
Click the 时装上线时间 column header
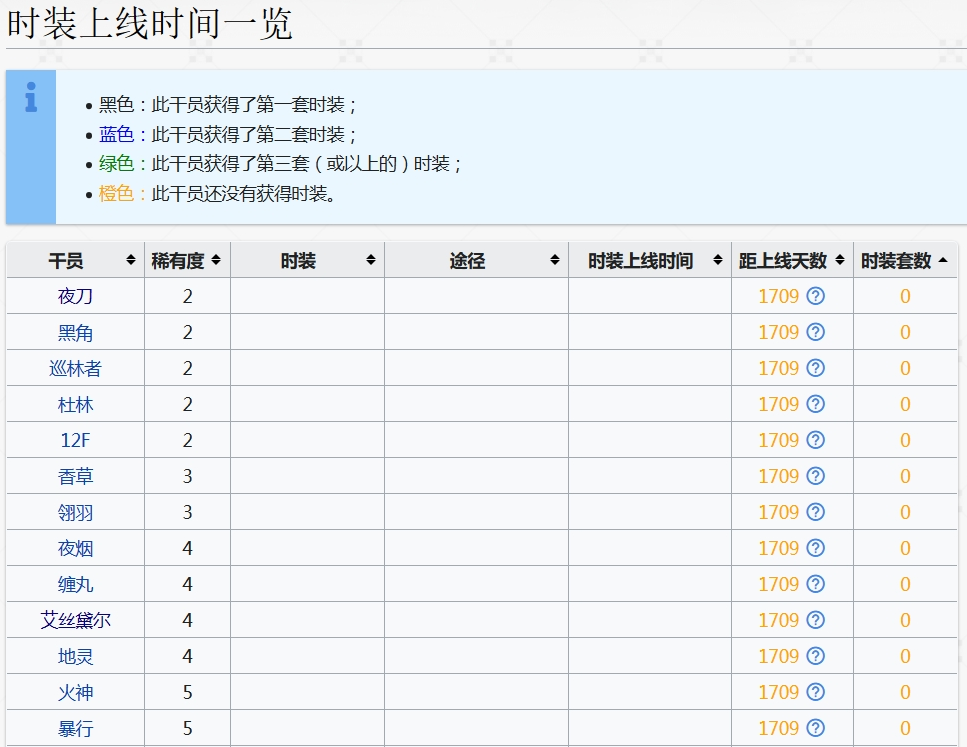pyautogui.click(x=640, y=259)
